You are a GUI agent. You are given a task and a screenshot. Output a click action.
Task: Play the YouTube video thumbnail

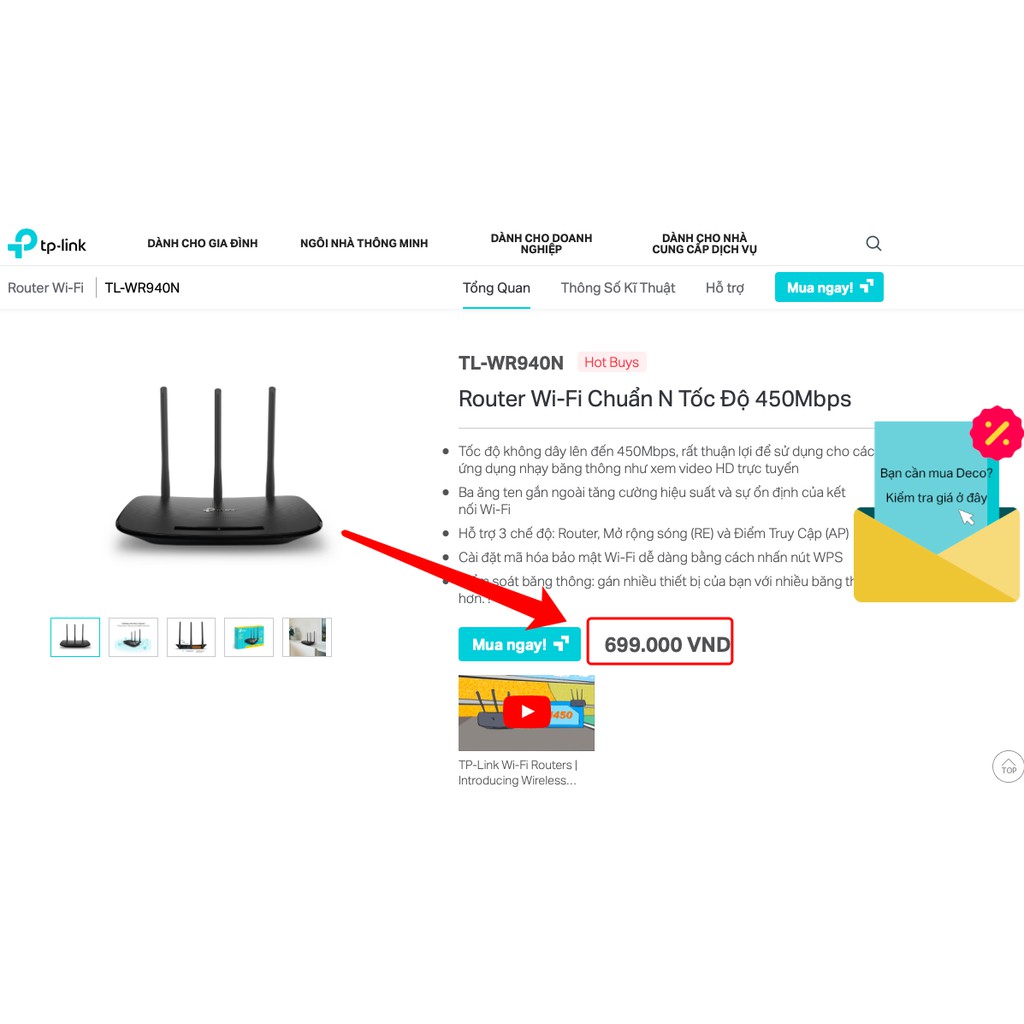click(x=526, y=712)
